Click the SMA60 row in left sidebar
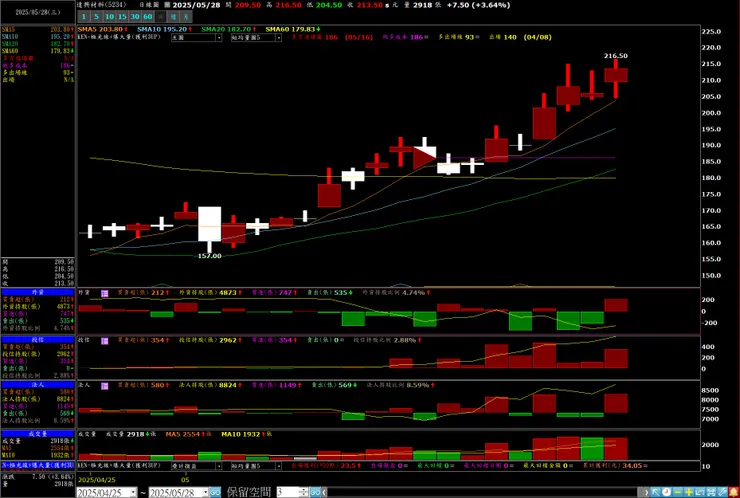Viewport: 740px width, 498px height. coord(38,51)
